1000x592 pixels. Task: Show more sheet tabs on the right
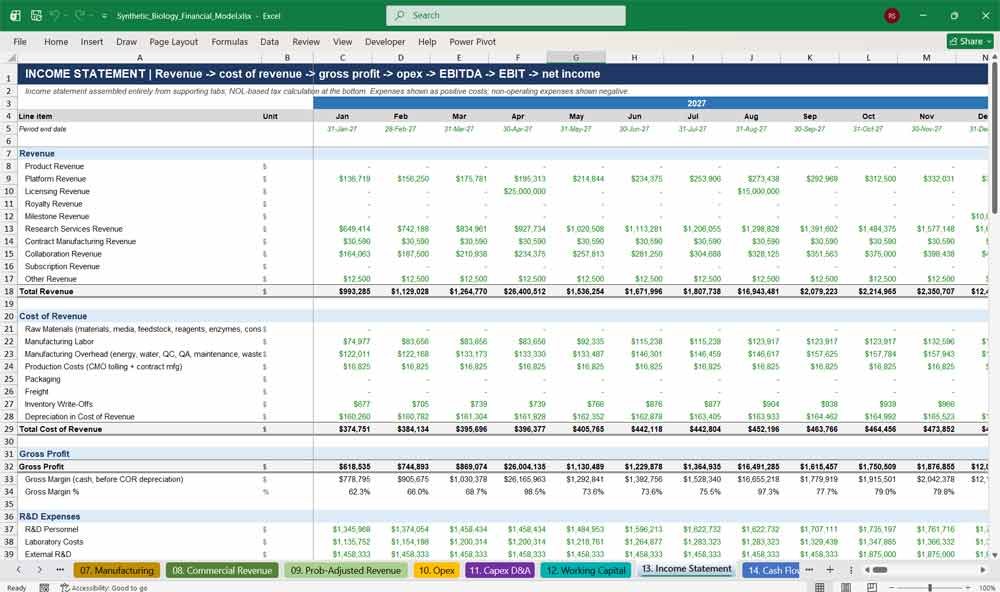809,570
